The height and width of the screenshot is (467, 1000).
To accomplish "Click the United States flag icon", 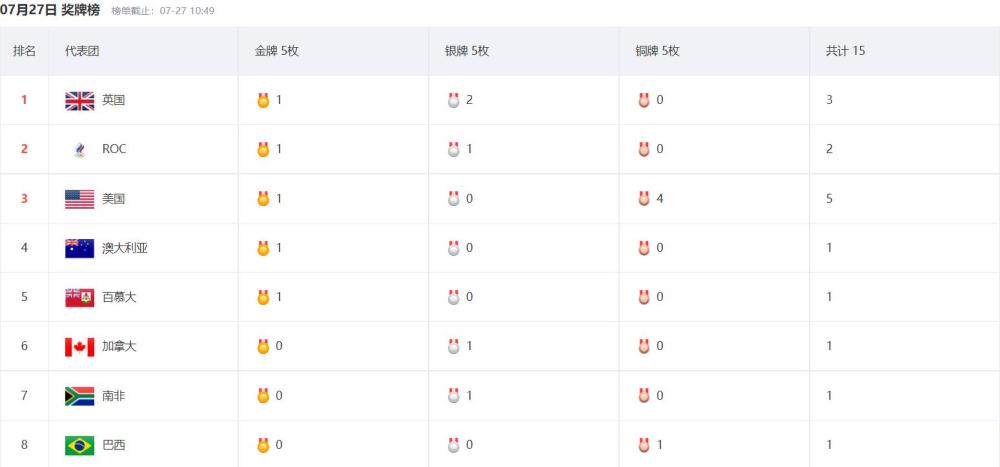I will (x=79, y=199).
